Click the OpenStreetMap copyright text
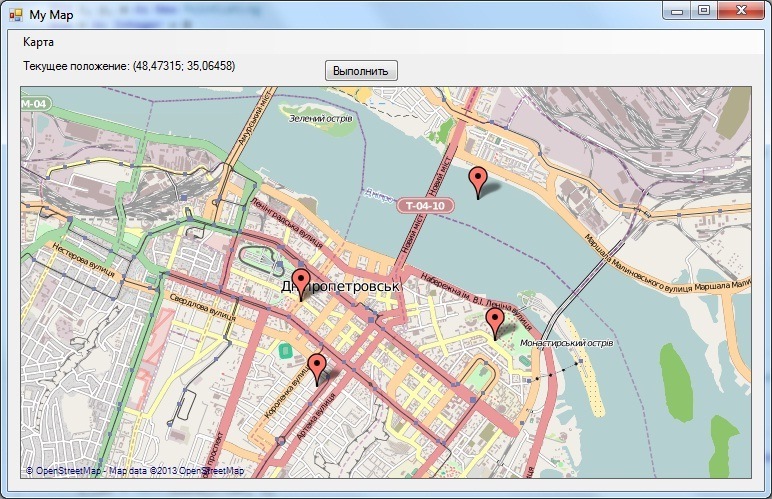Screen dimensions: 772x499 tap(135, 470)
